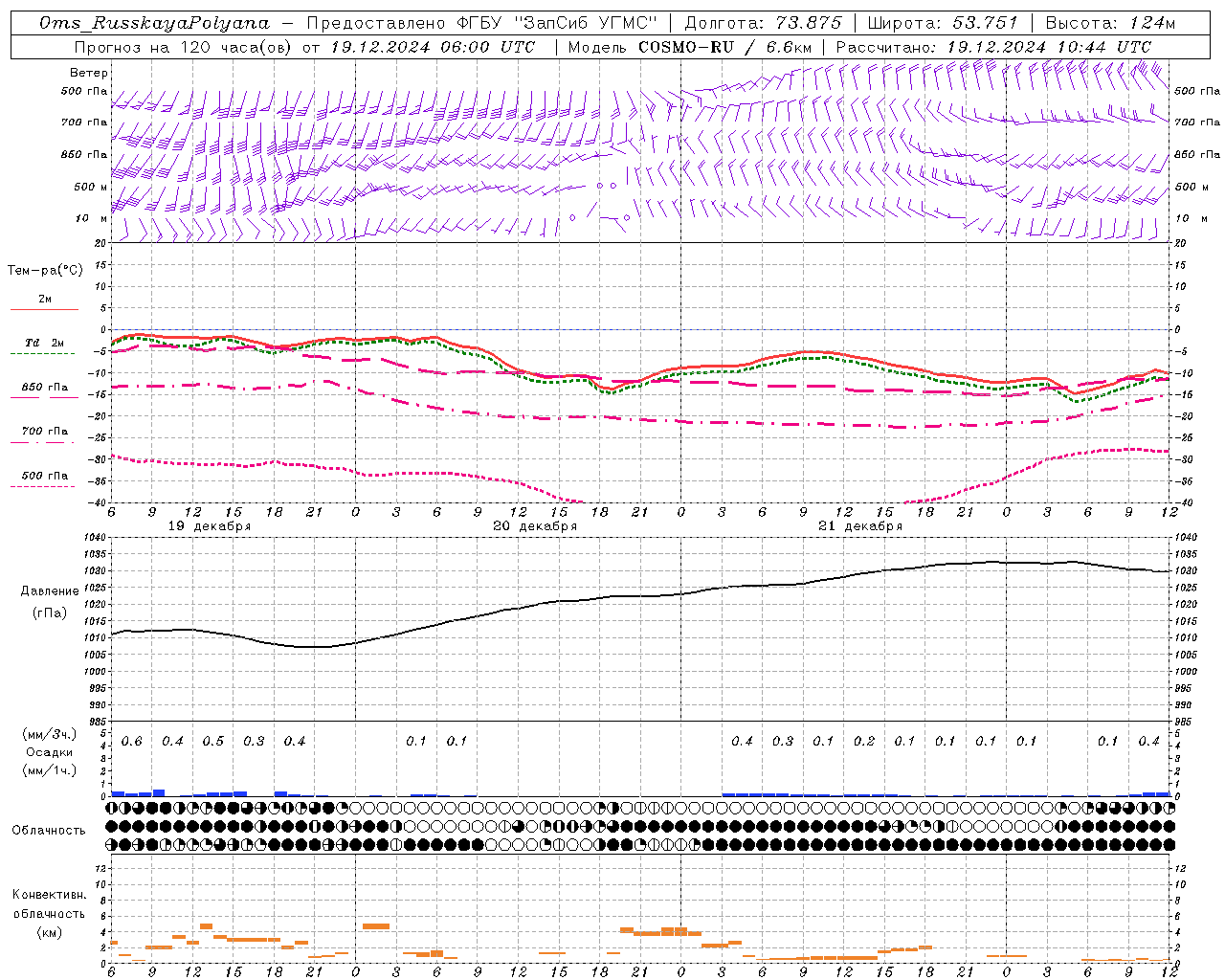The width and height of the screenshot is (1225, 980).
Task: Click the 'Конвективн.' convective cloud label
Action: (49, 895)
